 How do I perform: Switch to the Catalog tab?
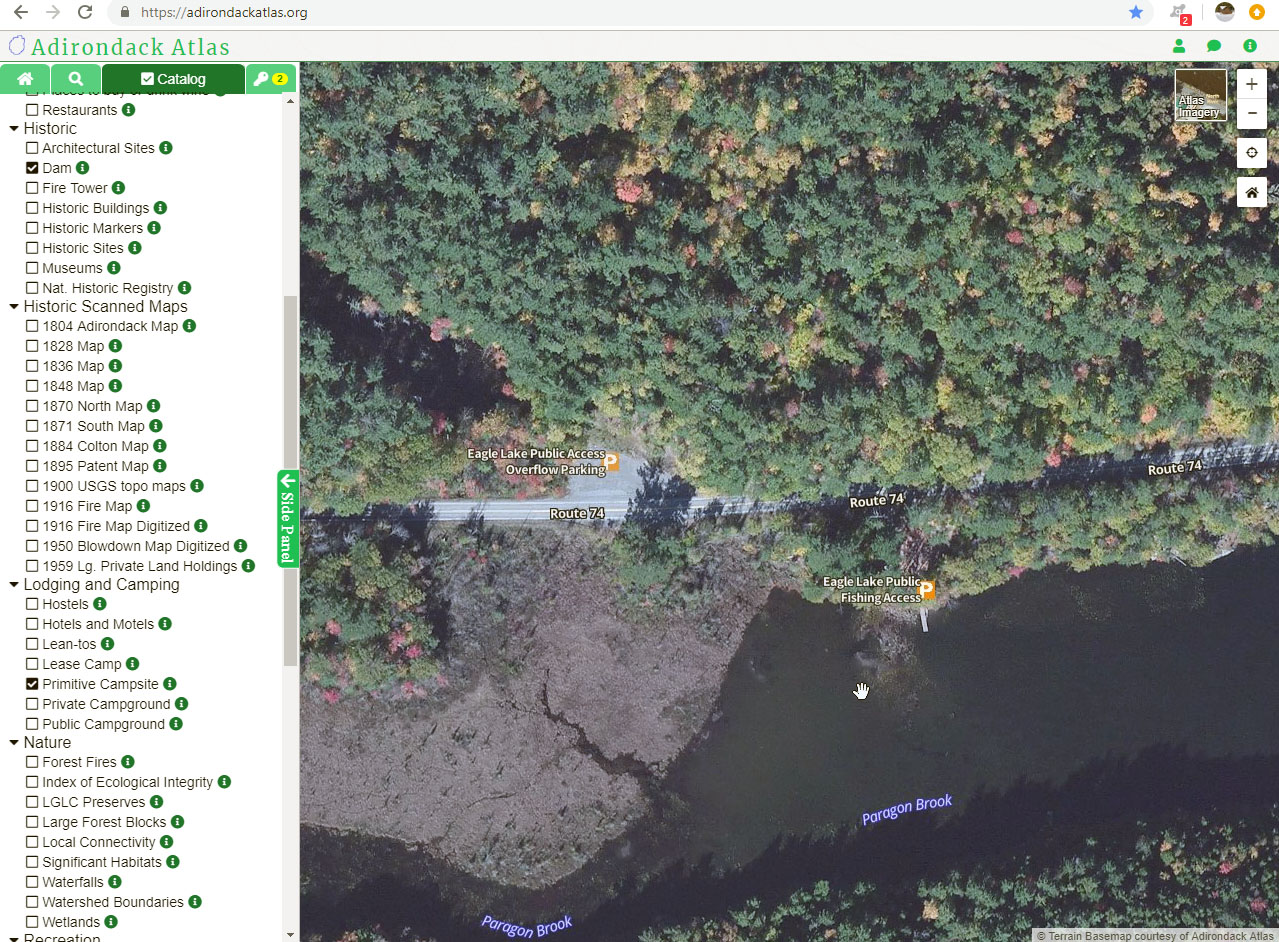tap(173, 79)
